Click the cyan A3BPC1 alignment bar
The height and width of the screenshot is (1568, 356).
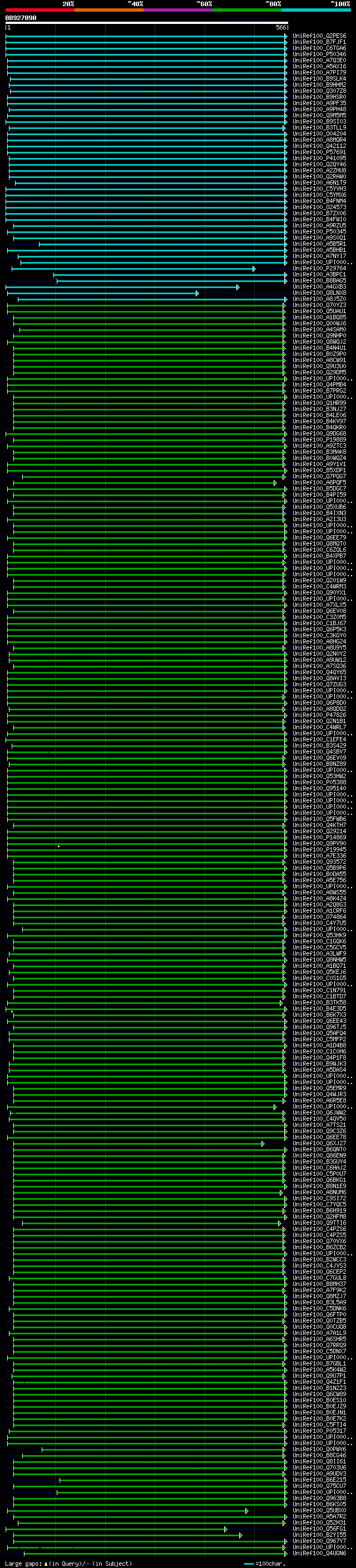[170, 275]
